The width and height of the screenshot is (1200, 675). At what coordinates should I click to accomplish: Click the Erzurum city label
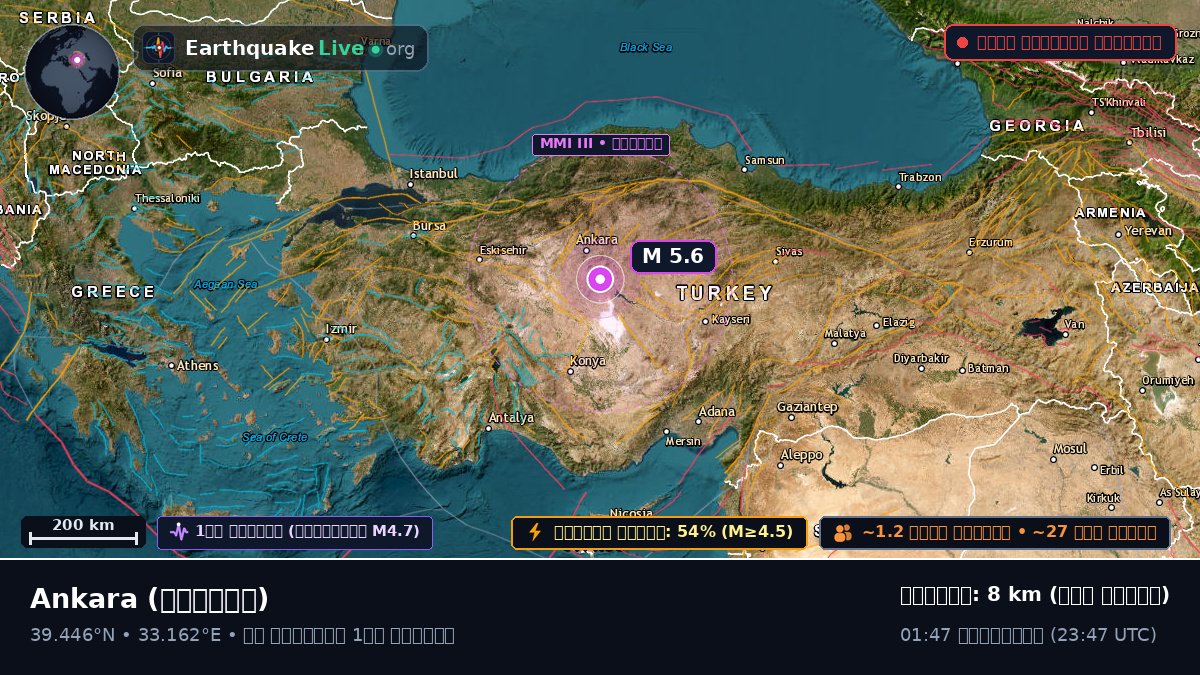tap(991, 242)
